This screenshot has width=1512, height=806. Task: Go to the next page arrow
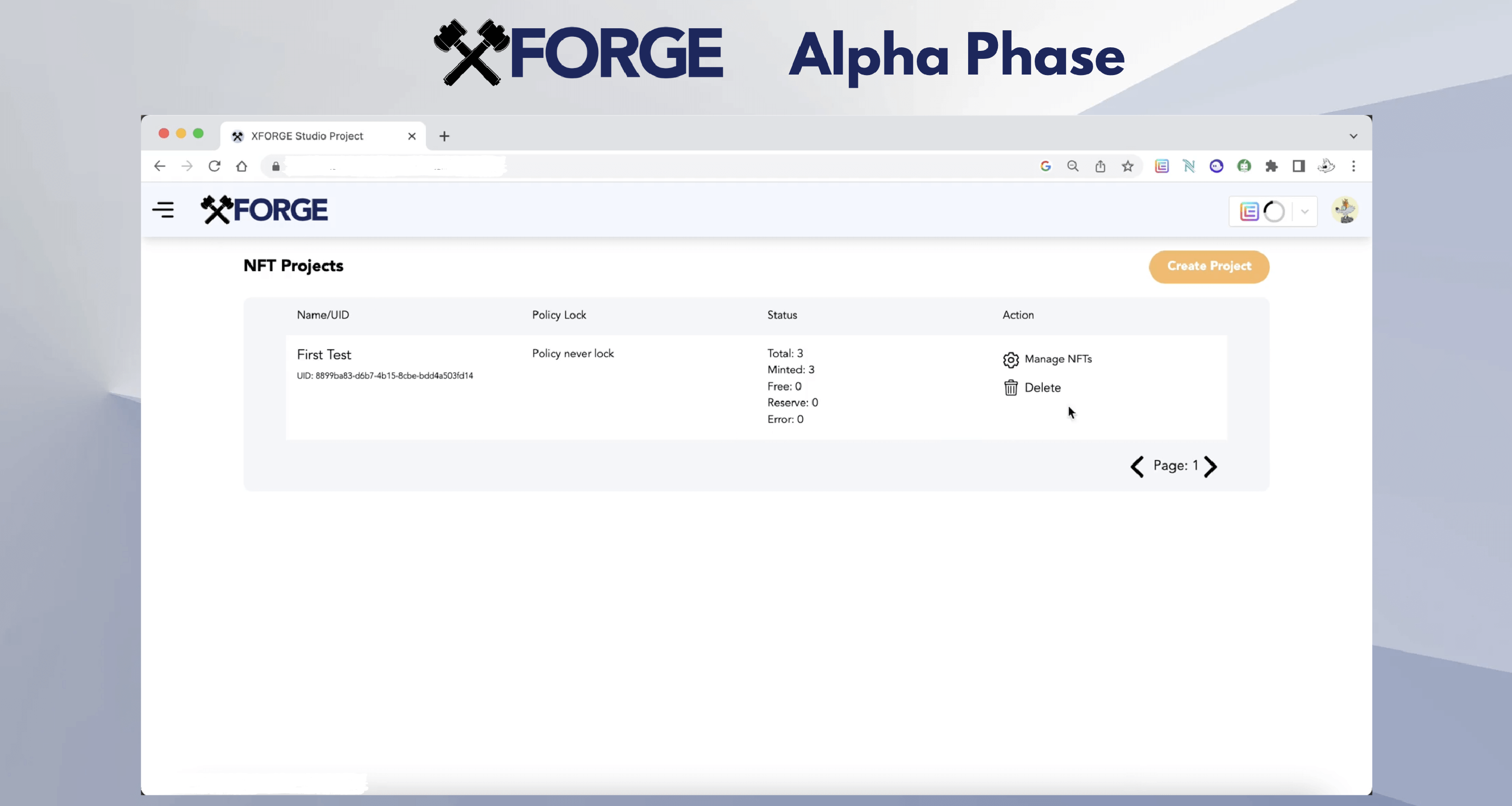(1210, 467)
